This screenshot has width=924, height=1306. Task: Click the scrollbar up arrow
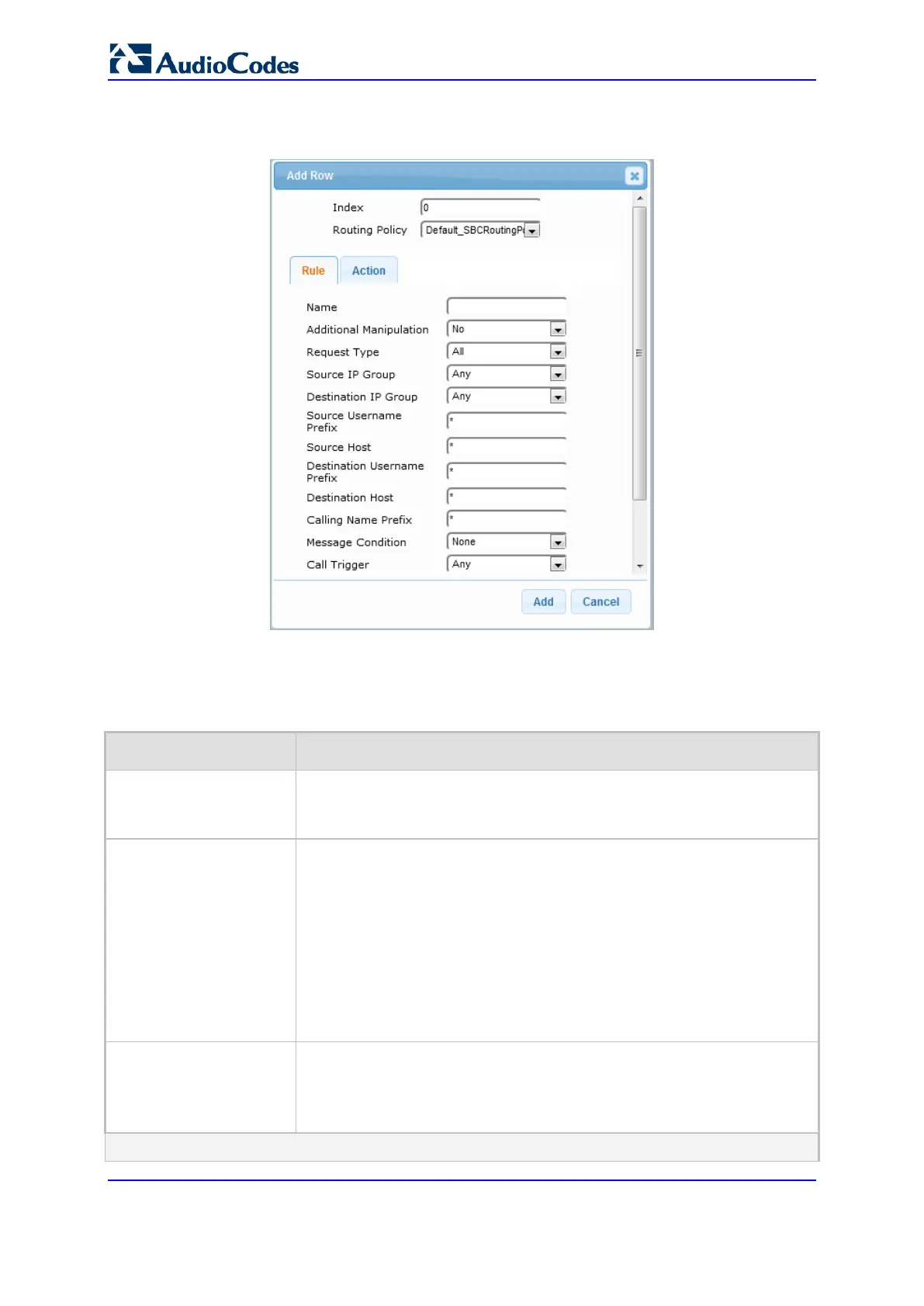[640, 199]
